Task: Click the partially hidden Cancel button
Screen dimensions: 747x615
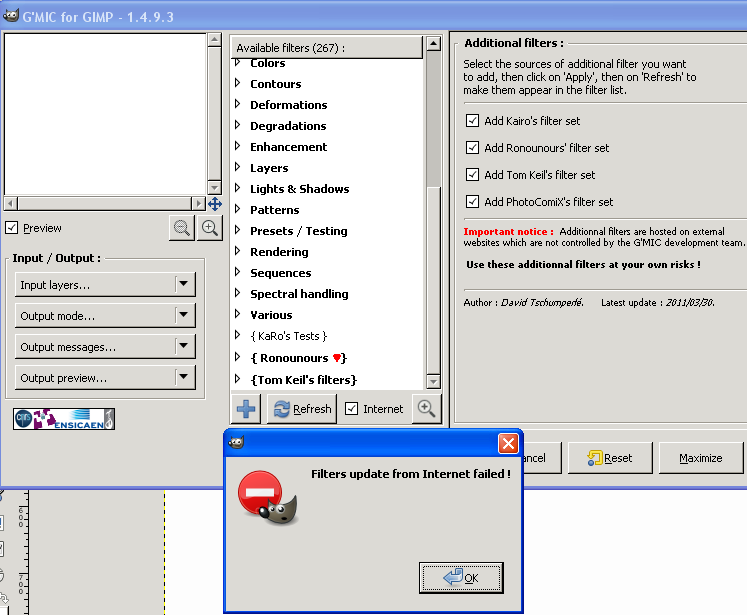Action: point(542,458)
